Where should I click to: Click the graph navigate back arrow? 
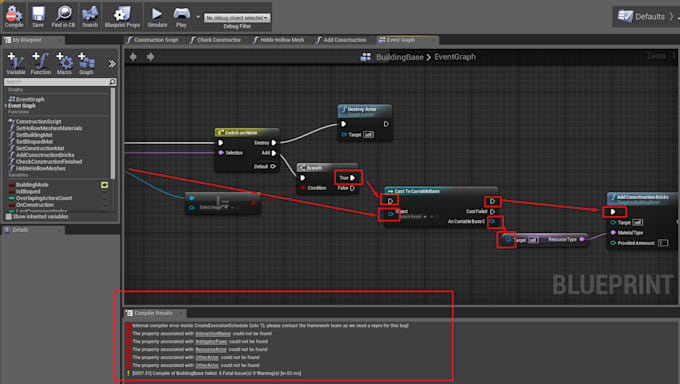click(x=133, y=57)
